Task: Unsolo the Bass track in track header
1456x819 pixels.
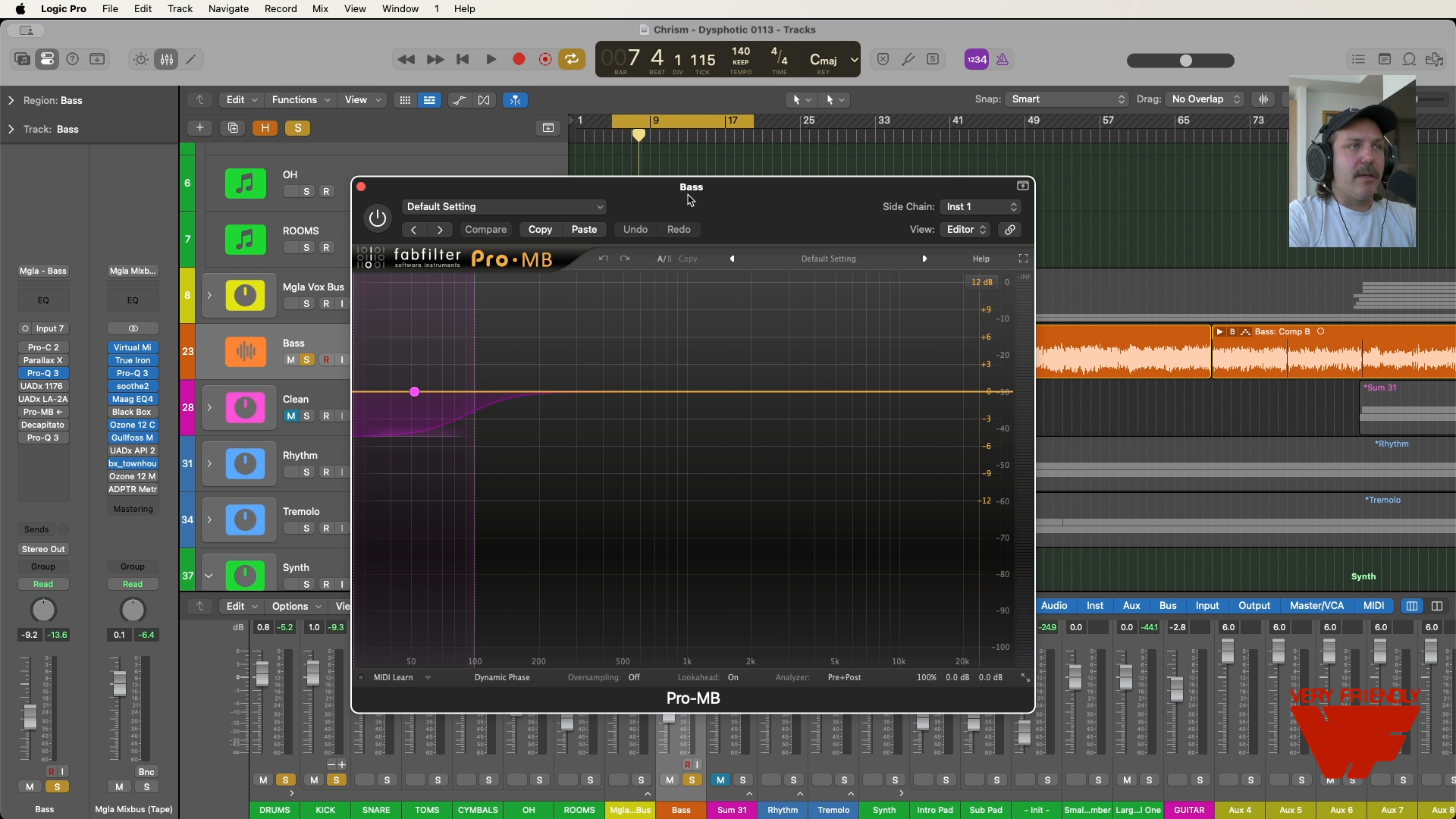Action: pyautogui.click(x=306, y=360)
